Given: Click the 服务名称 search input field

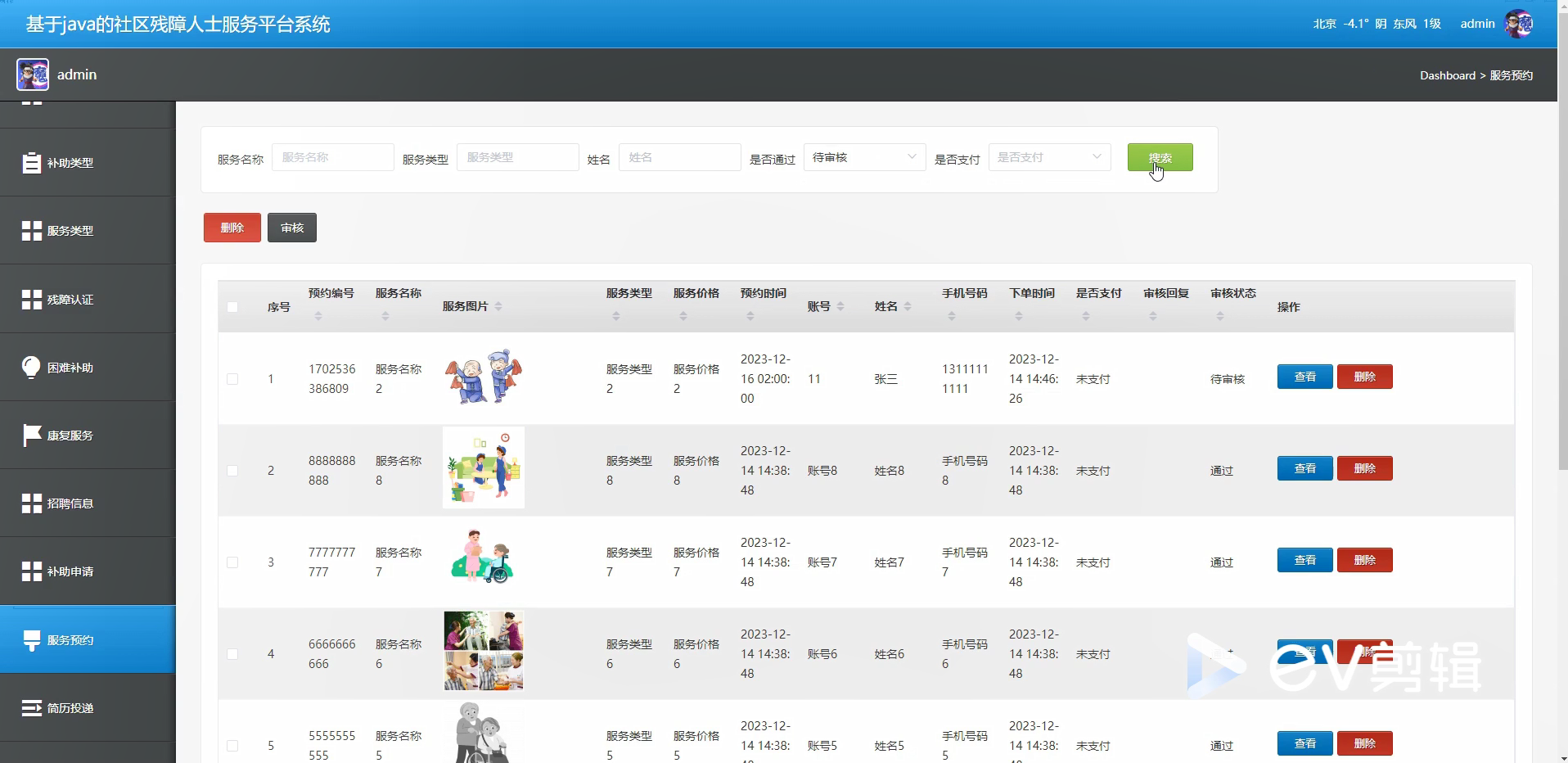Looking at the screenshot, I should point(332,157).
